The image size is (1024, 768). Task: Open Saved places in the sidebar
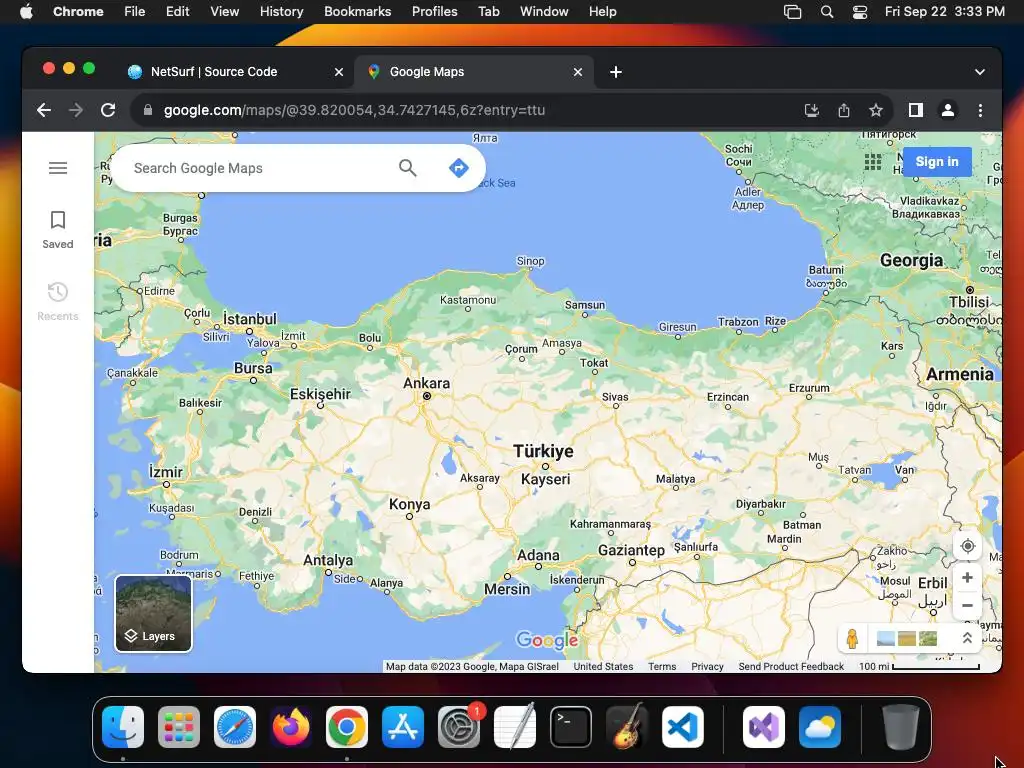(x=58, y=229)
